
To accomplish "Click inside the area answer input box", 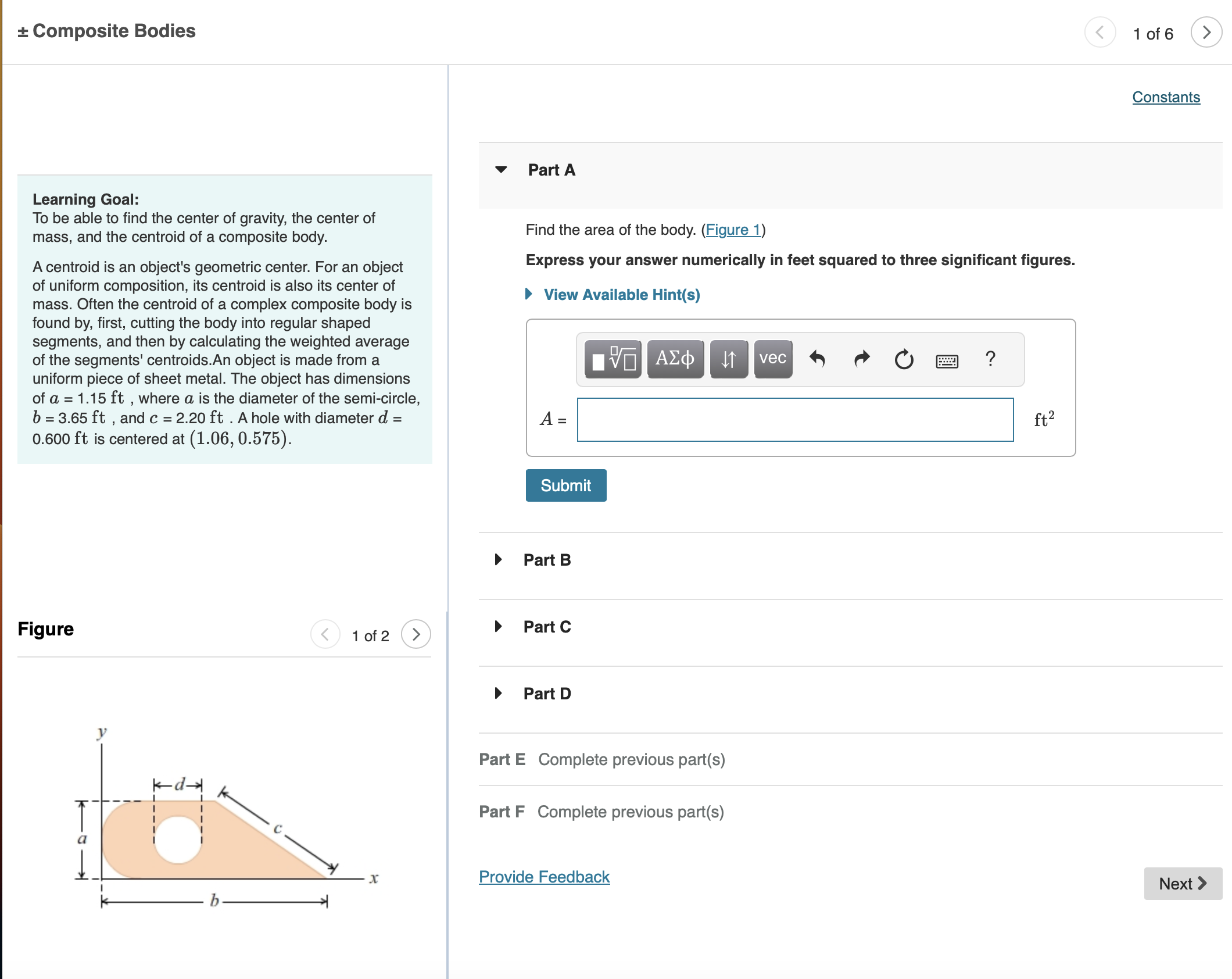I will pyautogui.click(x=794, y=419).
